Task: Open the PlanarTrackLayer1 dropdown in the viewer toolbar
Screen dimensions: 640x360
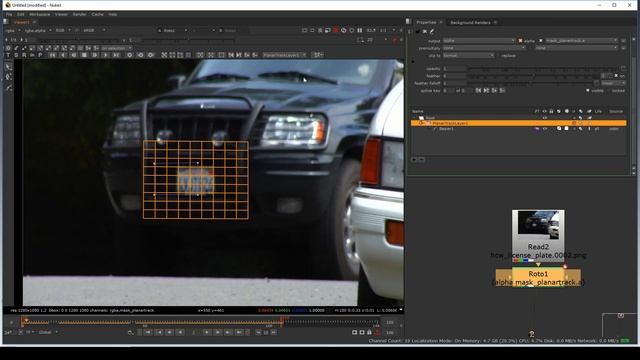Action: [284, 55]
